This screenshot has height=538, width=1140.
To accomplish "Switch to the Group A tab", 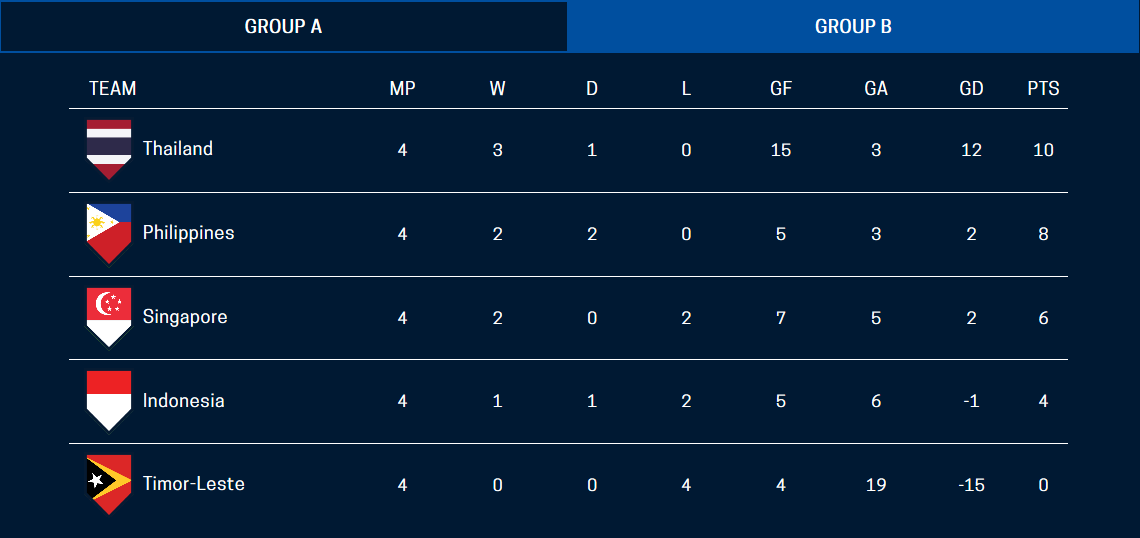I will [284, 27].
